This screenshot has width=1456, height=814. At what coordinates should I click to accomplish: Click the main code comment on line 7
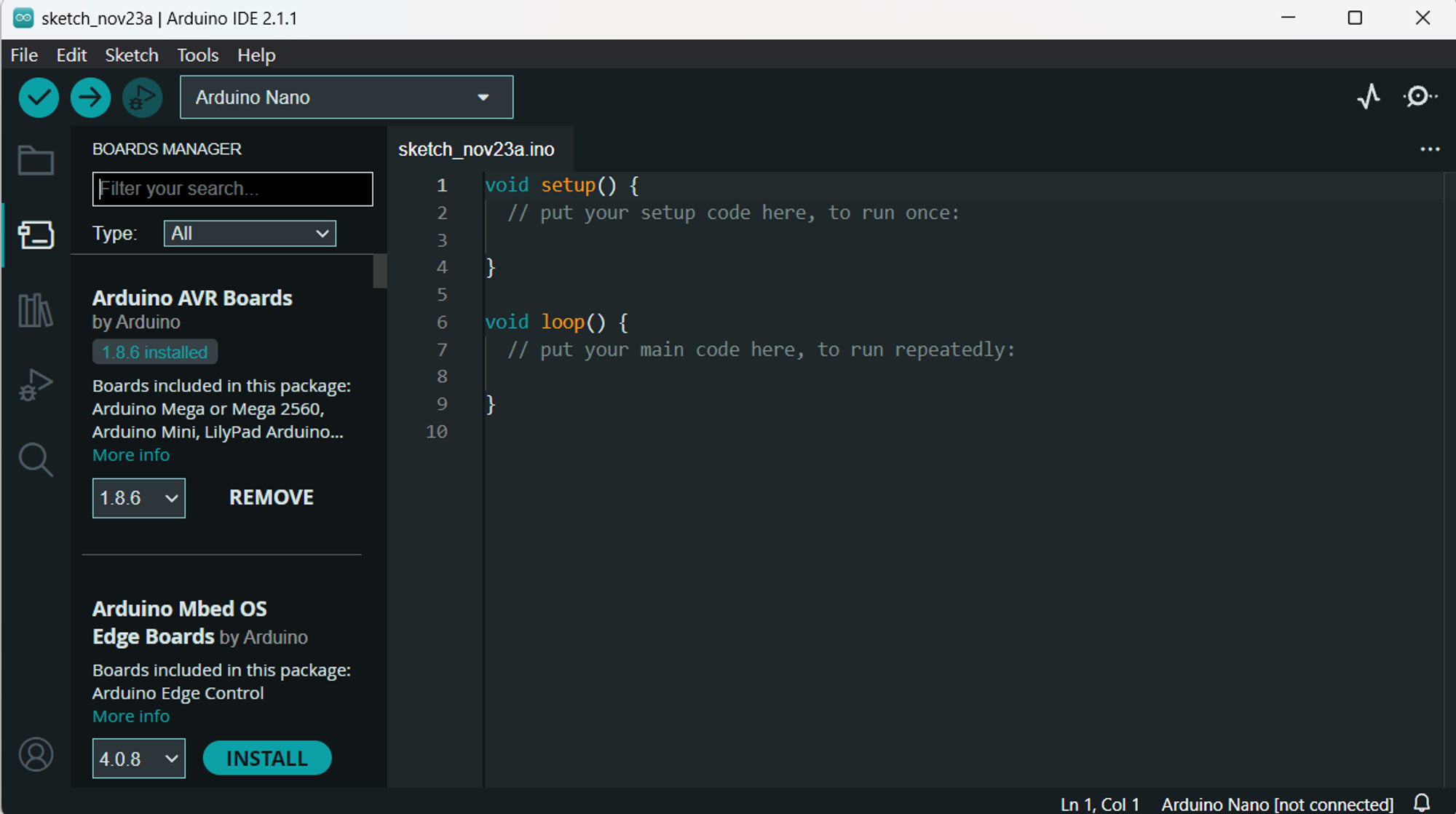point(761,349)
